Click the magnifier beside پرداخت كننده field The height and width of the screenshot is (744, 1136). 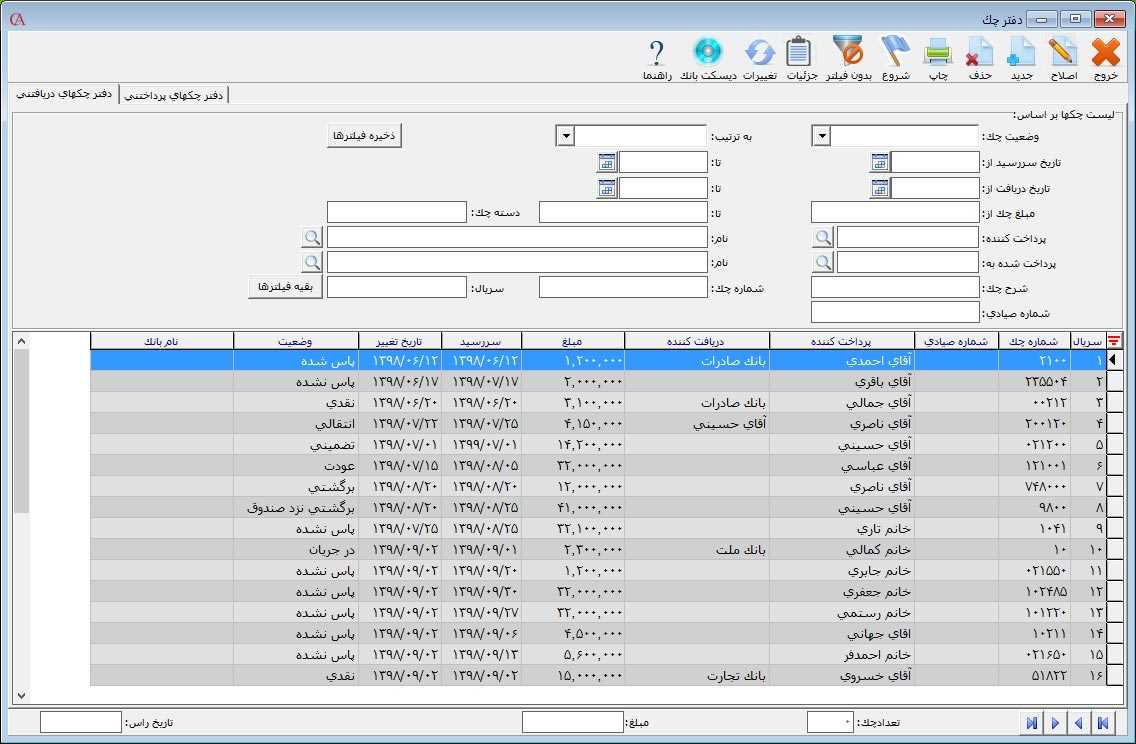822,237
